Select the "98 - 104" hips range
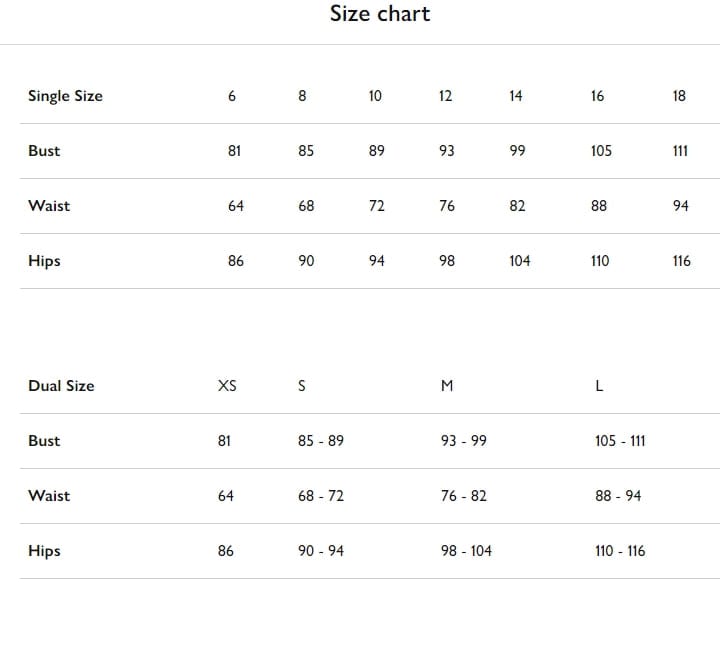This screenshot has width=720, height=648. pos(466,551)
